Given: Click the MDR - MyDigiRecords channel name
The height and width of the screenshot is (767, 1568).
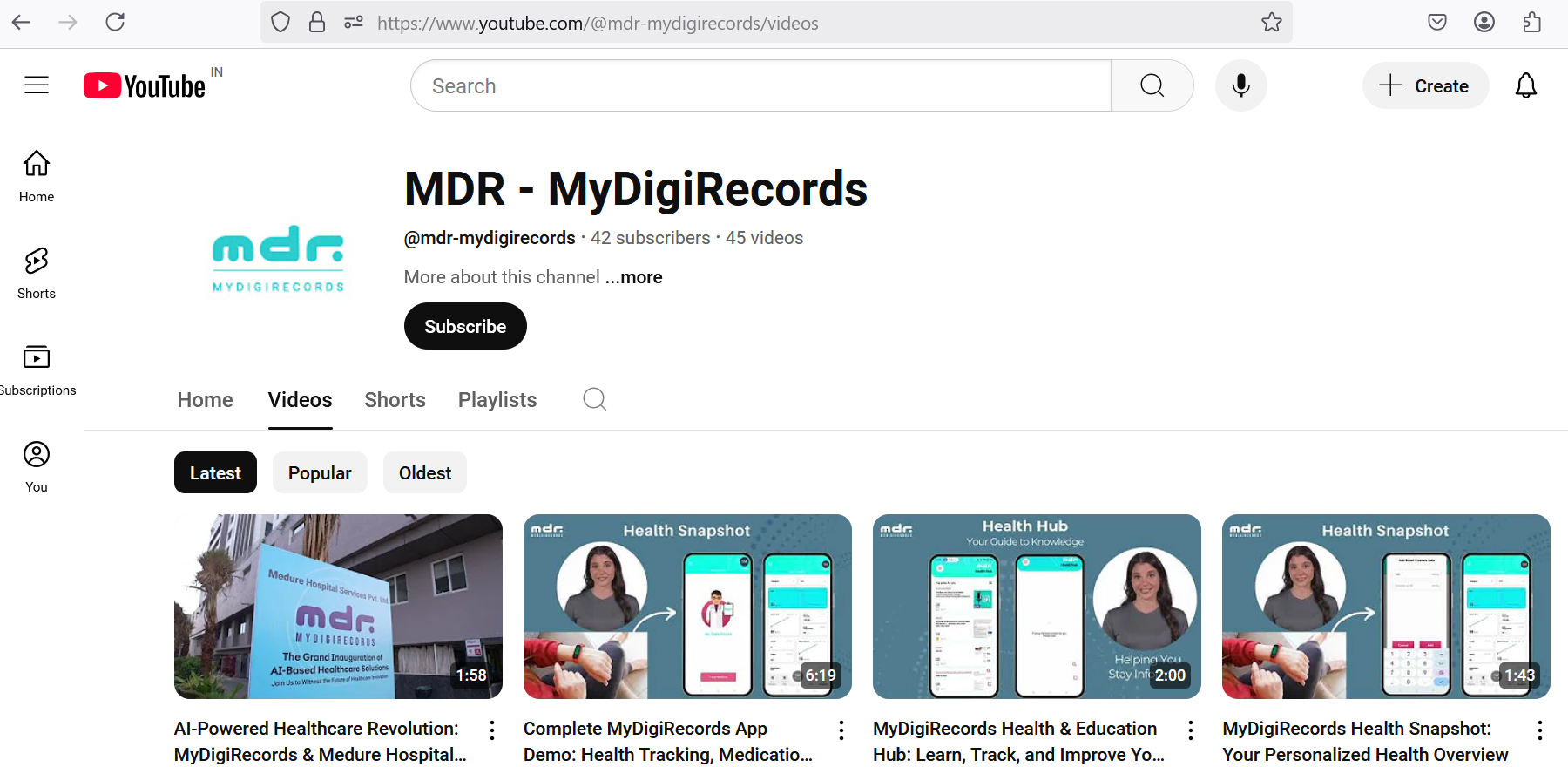Looking at the screenshot, I should coord(636,189).
